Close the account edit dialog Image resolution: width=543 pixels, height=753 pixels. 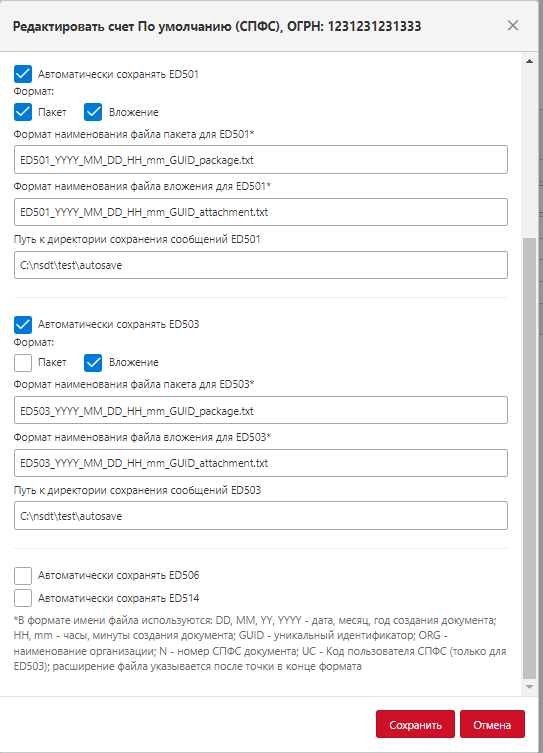click(513, 25)
